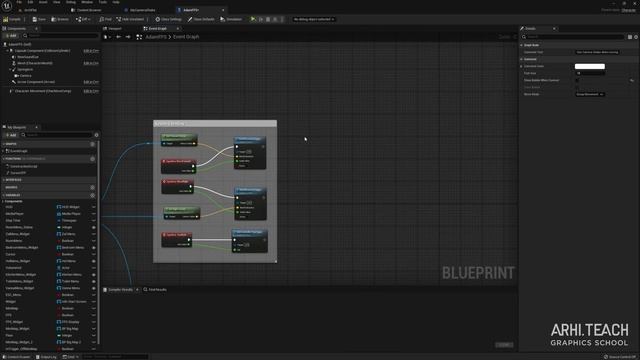The image size is (640, 360).
Task: Open Class Settings
Action: (x=169, y=19)
